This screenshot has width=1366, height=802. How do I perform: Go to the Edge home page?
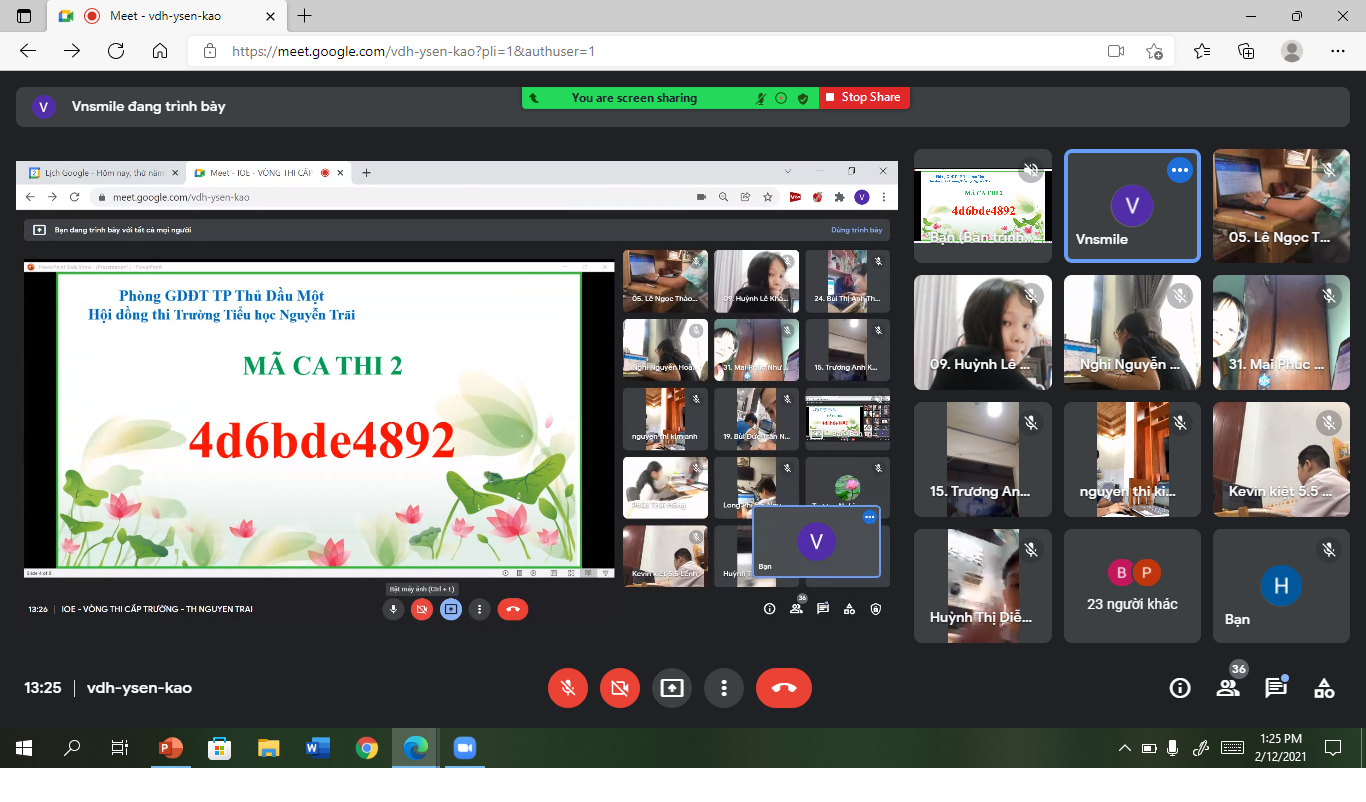coord(160,51)
